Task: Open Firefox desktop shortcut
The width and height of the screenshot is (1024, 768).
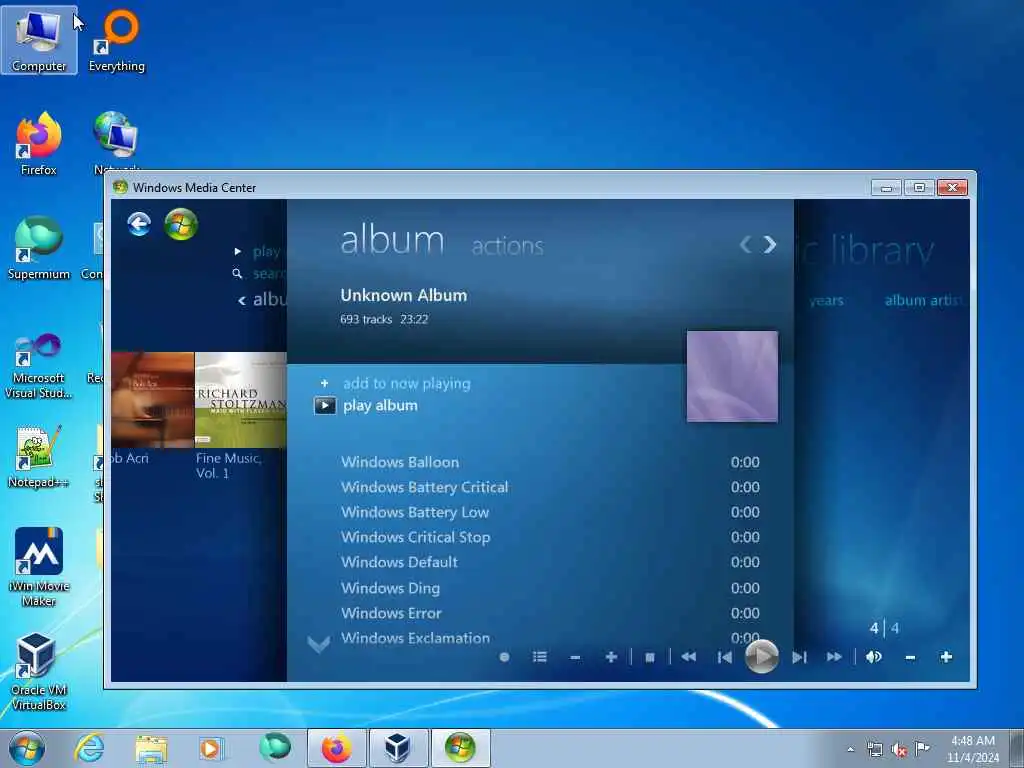Action: (x=39, y=144)
